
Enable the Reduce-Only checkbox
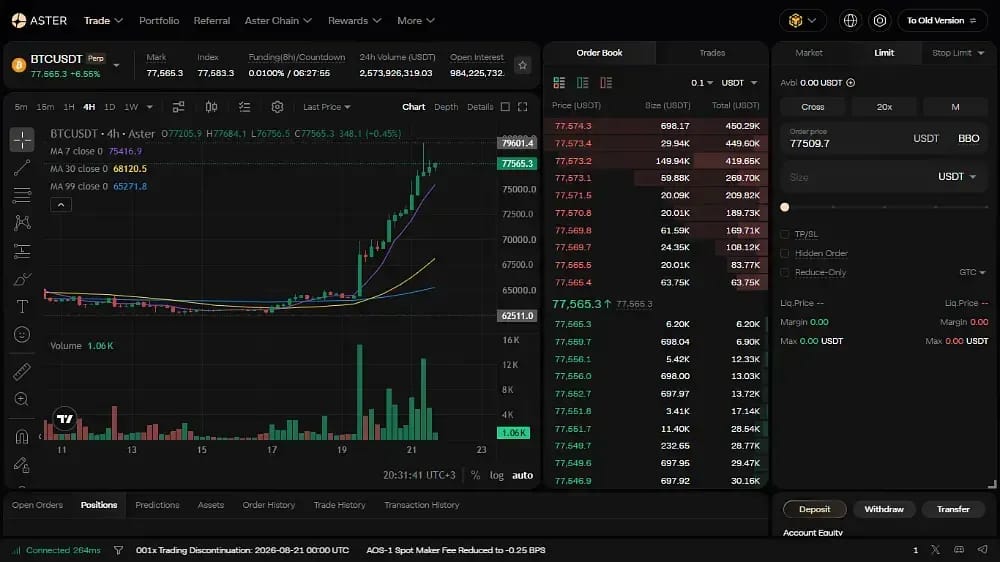coord(784,272)
